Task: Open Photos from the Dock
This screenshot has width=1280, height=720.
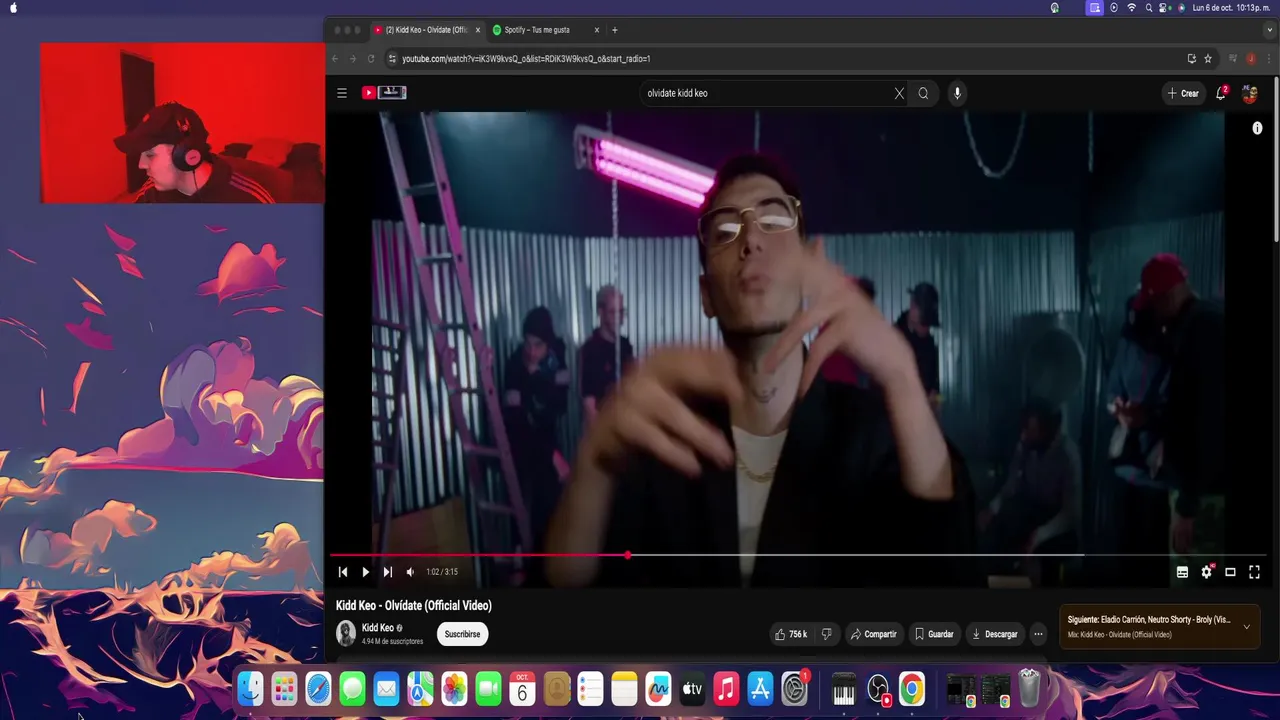Action: [454, 689]
